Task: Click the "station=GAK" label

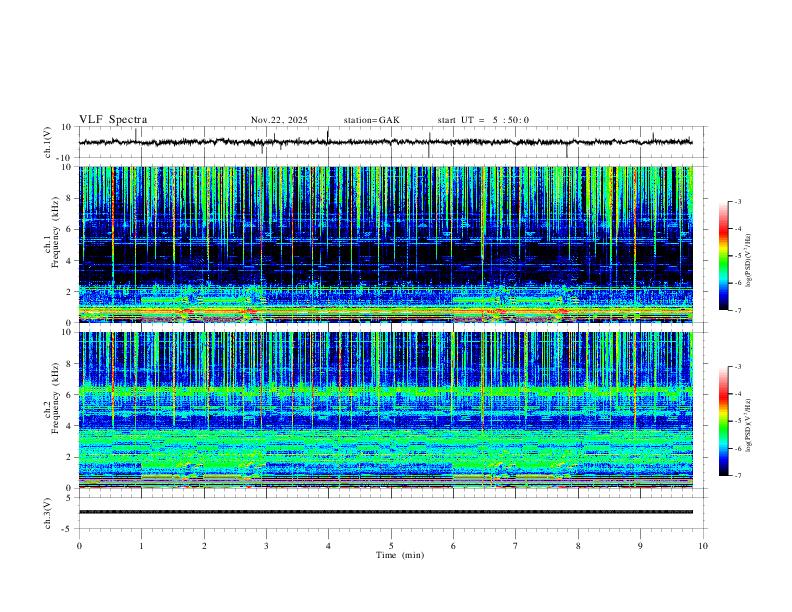Action: 371,120
